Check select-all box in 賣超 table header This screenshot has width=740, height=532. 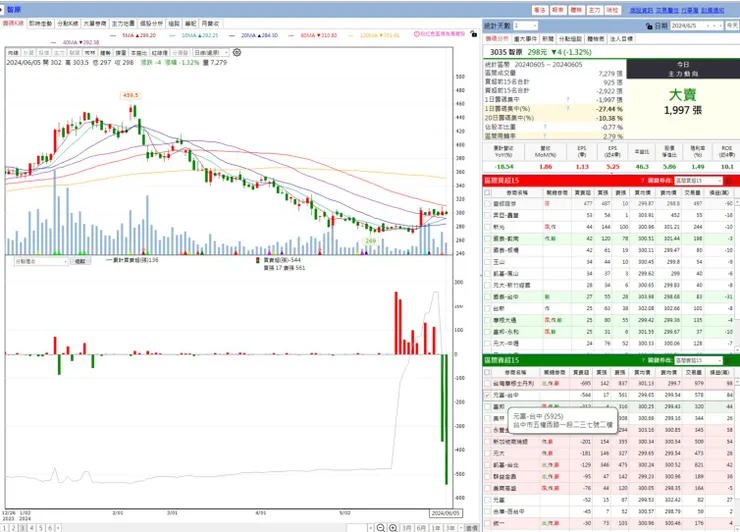point(487,372)
